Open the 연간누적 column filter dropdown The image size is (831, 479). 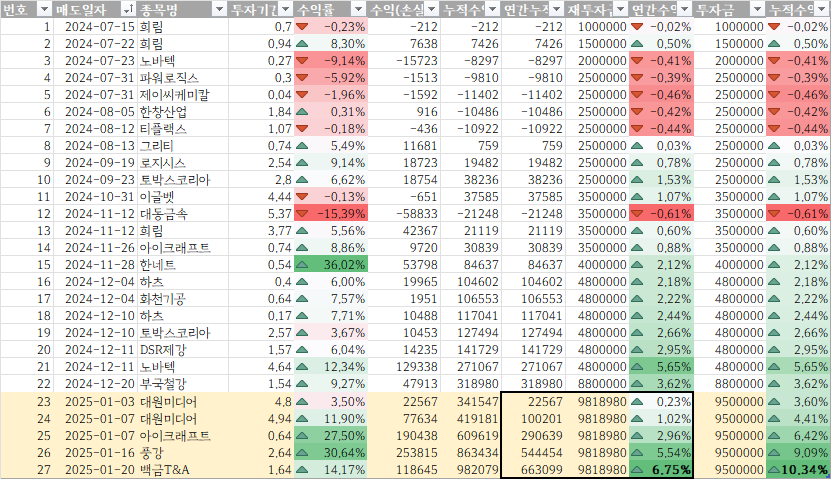click(x=556, y=9)
